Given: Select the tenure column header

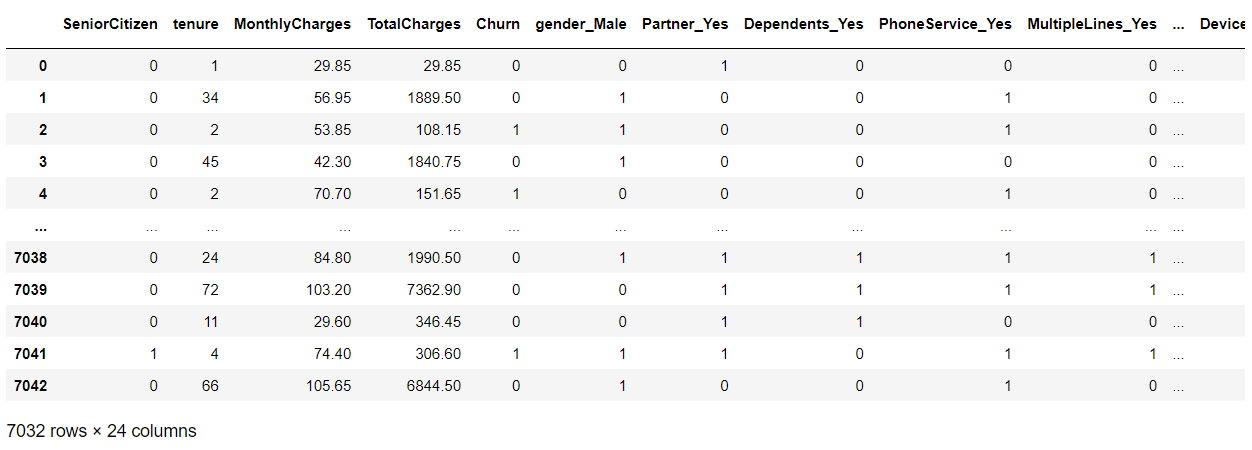Looking at the screenshot, I should point(196,24).
